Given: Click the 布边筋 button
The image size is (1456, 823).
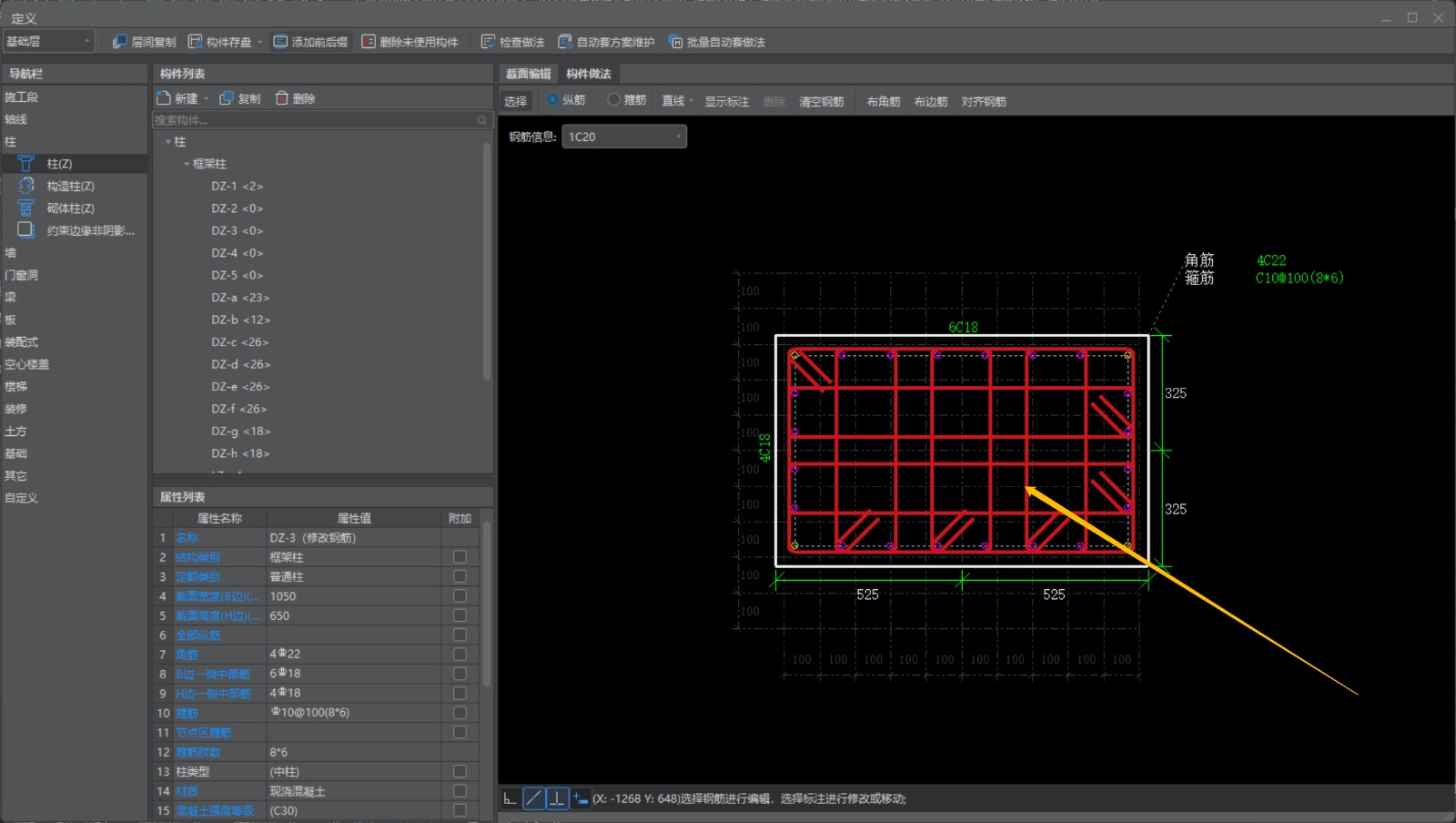Looking at the screenshot, I should (x=931, y=101).
